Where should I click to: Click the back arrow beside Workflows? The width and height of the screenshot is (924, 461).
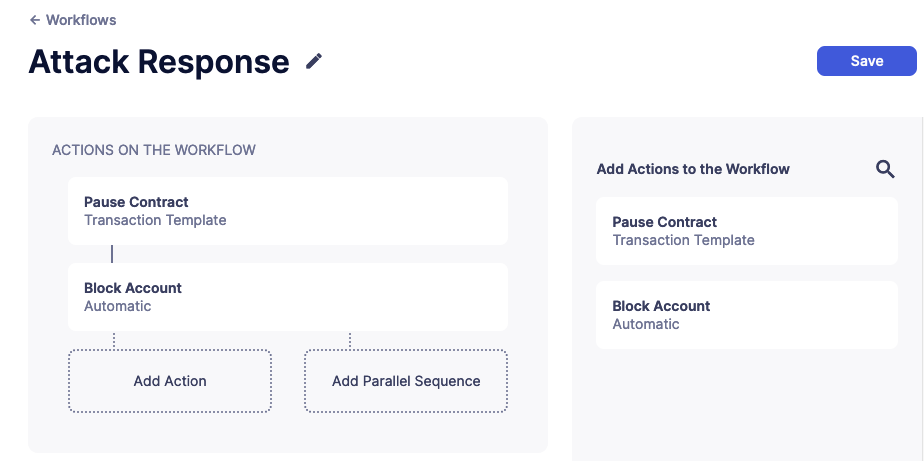tap(35, 20)
